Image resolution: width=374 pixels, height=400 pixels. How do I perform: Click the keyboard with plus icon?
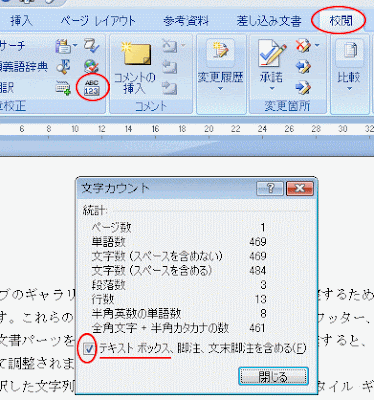pos(63,88)
